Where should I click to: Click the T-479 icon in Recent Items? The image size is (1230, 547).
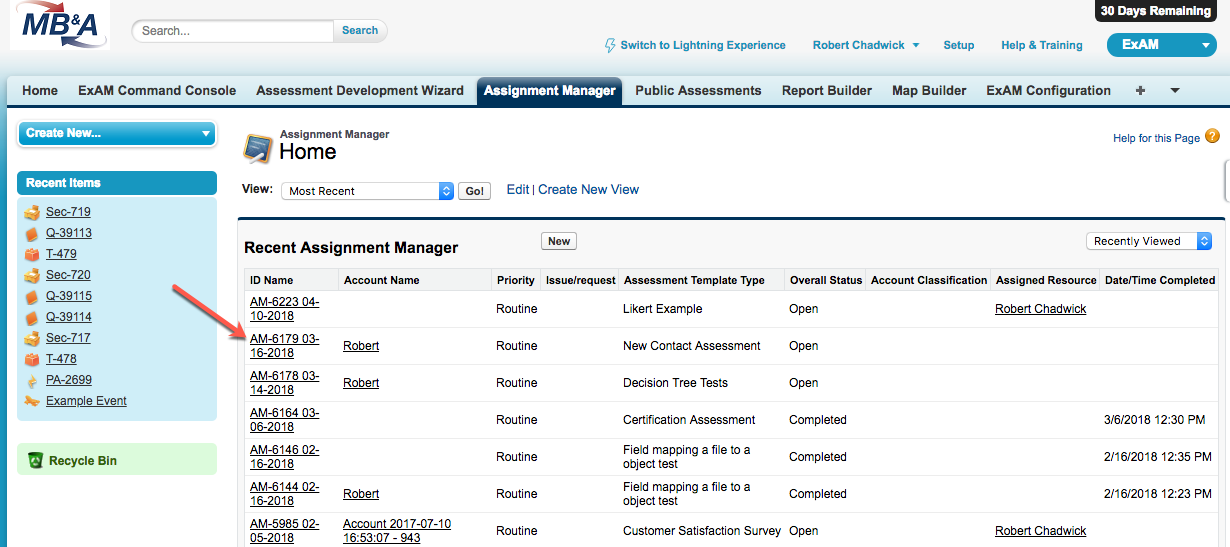pos(32,254)
